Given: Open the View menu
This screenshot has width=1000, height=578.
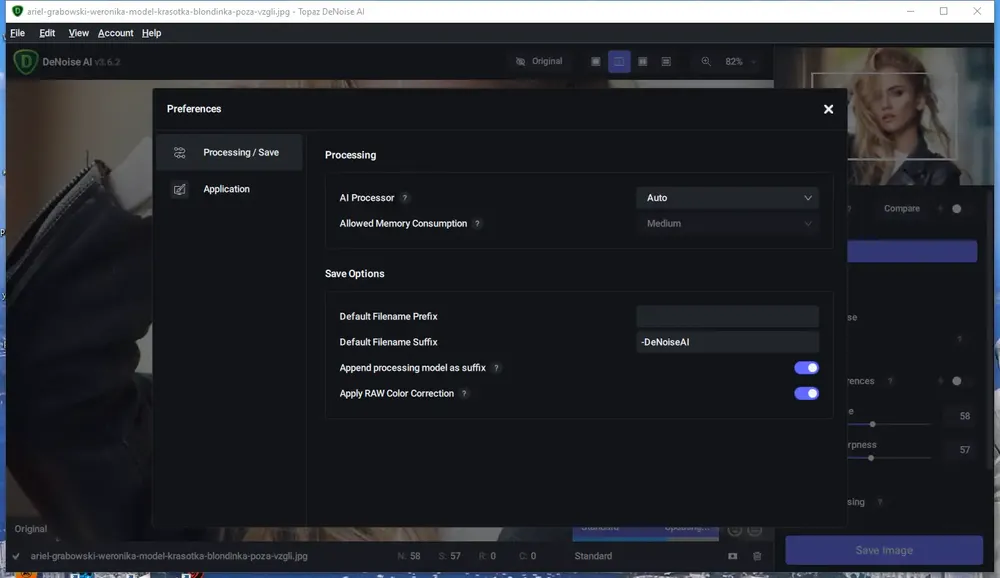Looking at the screenshot, I should click(78, 33).
